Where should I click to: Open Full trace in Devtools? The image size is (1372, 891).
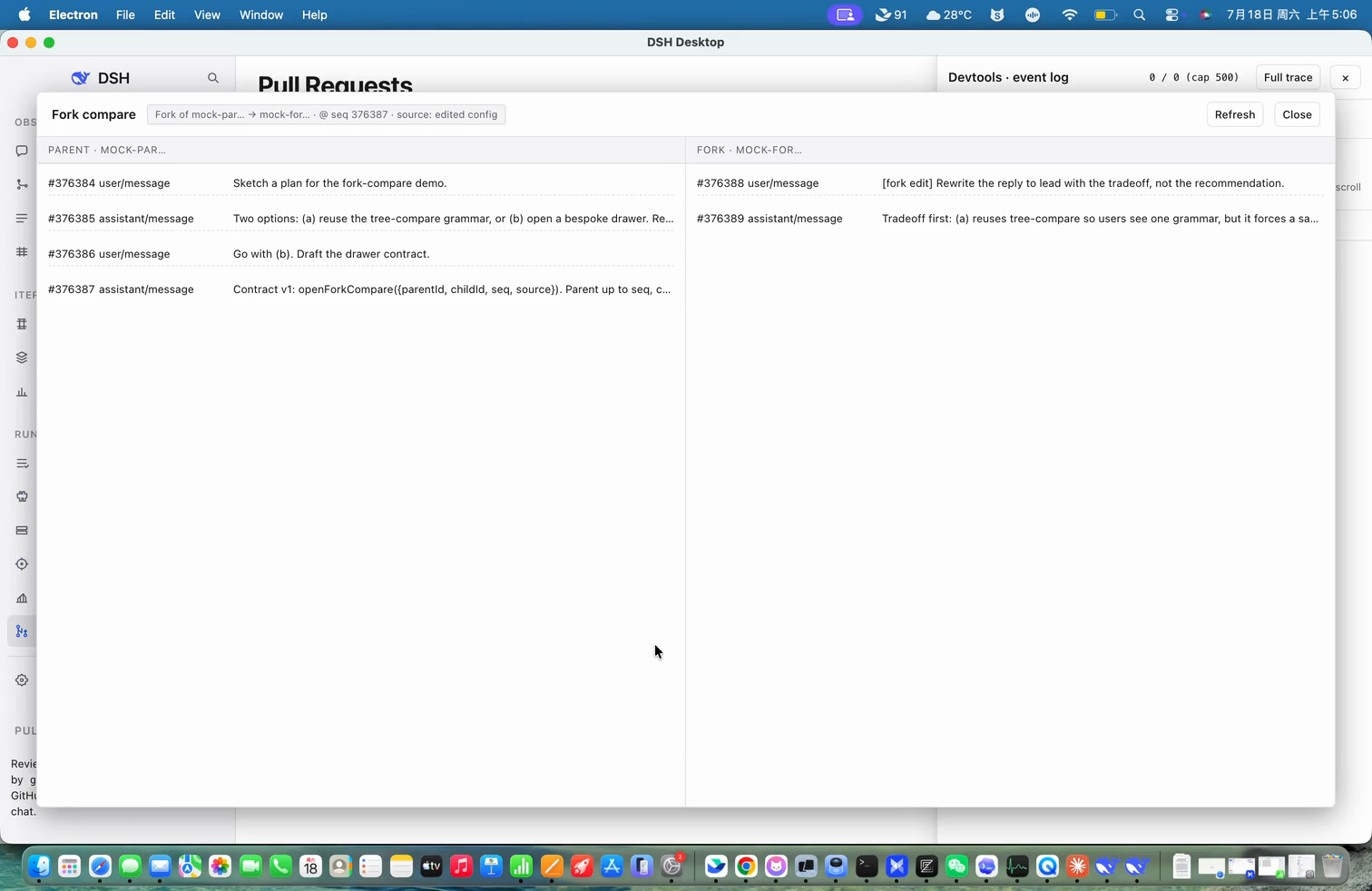(1288, 77)
